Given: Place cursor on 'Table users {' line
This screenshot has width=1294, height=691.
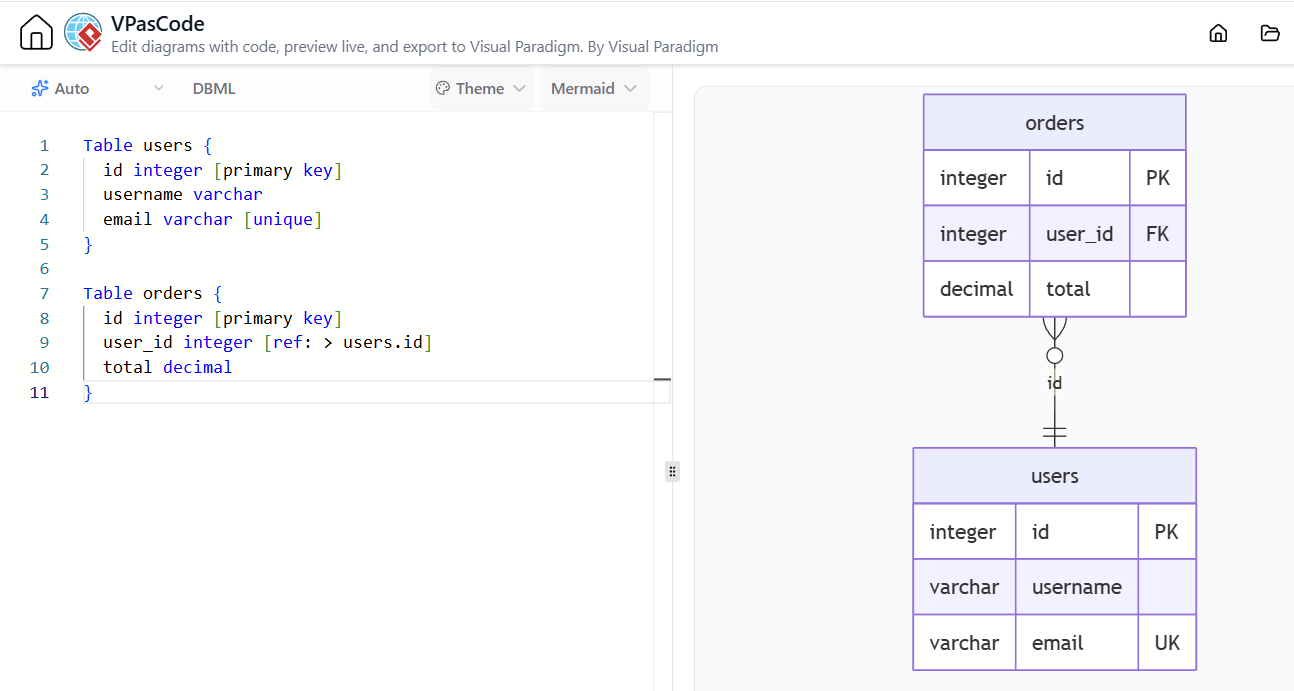Looking at the screenshot, I should 148,145.
